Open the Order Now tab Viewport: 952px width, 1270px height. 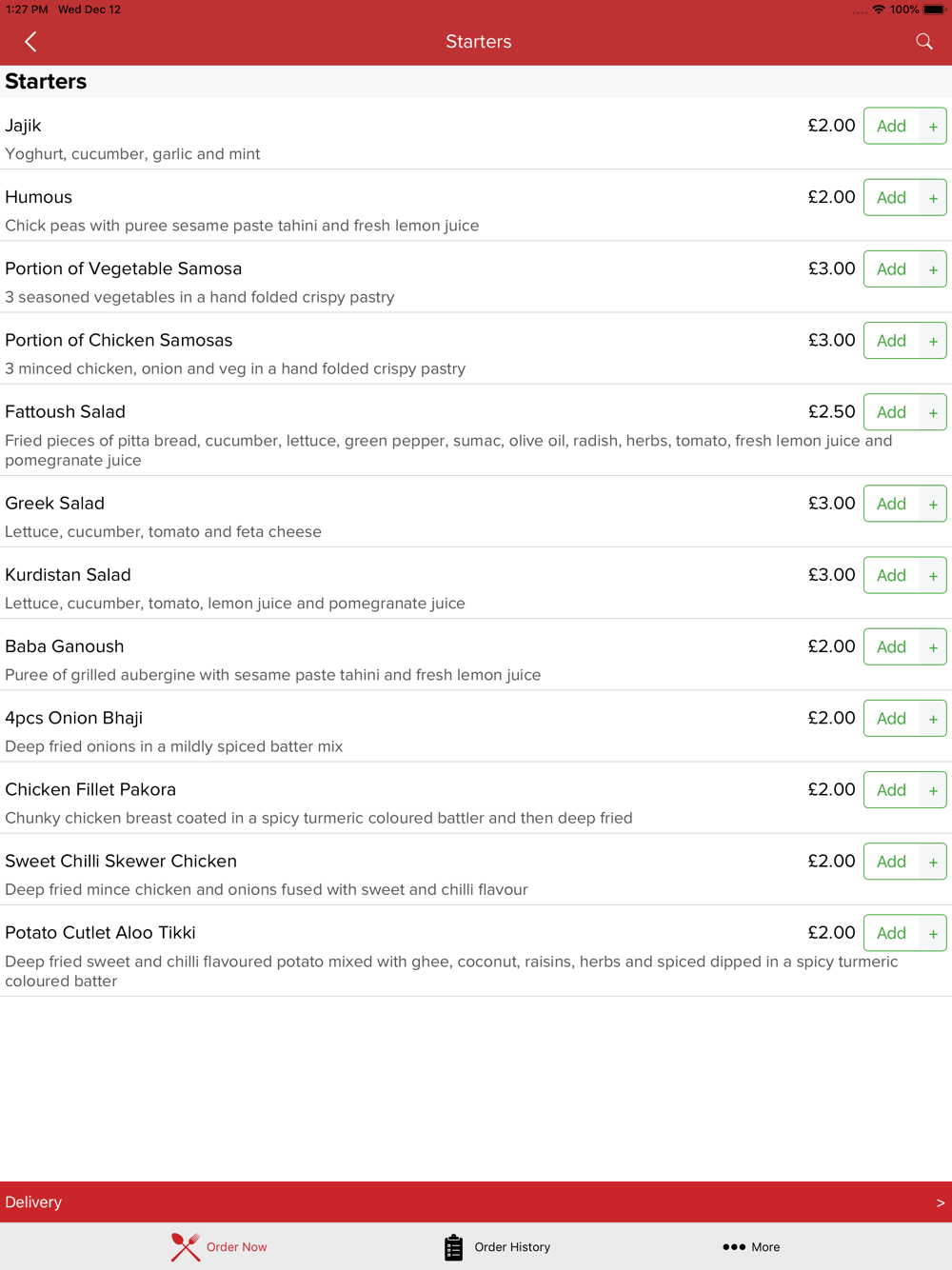coord(219,1247)
